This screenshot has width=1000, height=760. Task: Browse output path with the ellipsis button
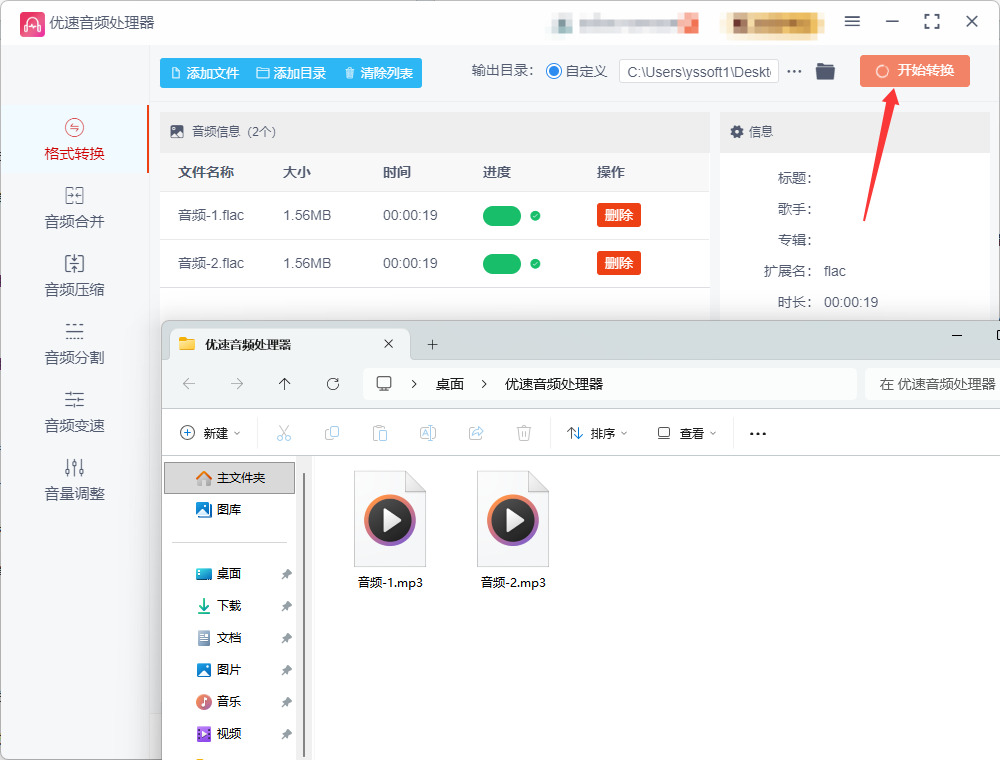pyautogui.click(x=794, y=71)
